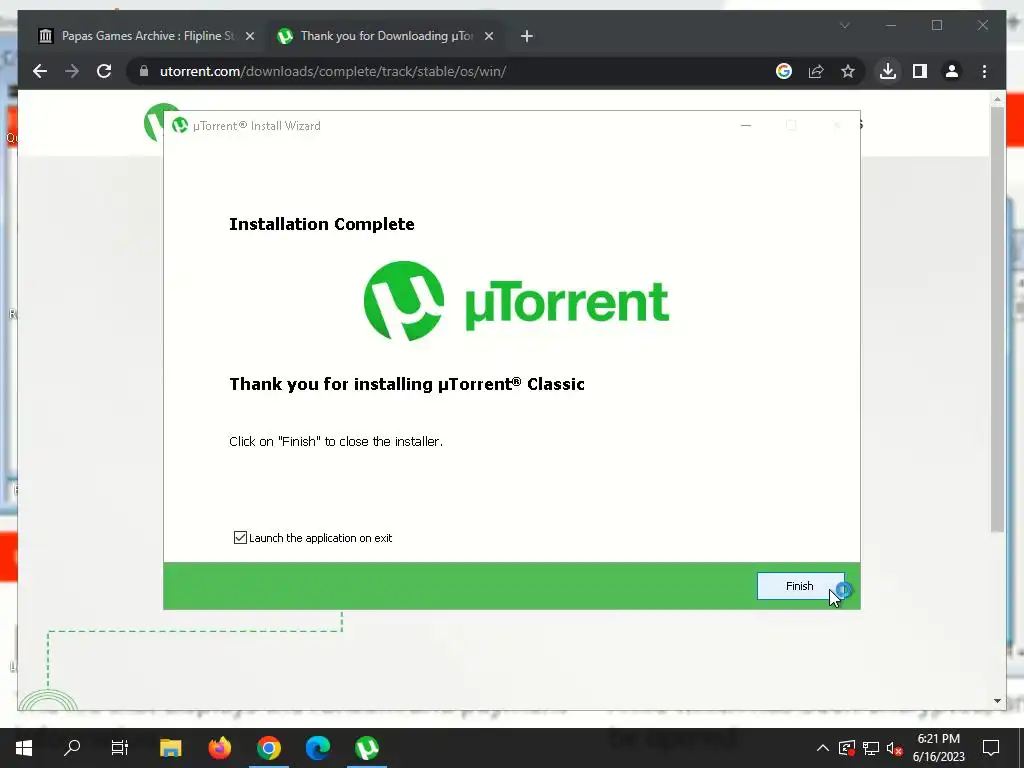Viewport: 1024px width, 768px height.
Task: Click the Chrome vertical scrollbar thumb
Action: [x=997, y=319]
